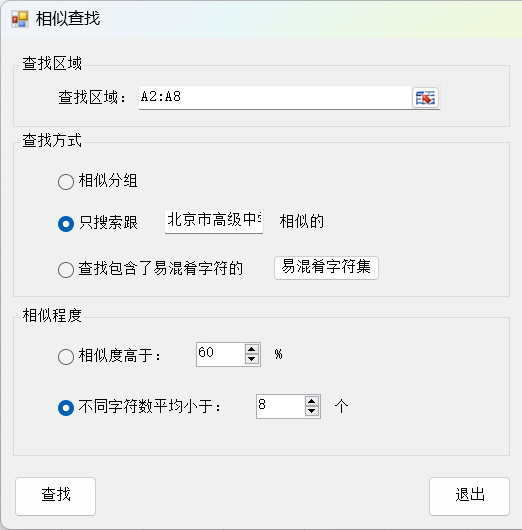Click the 相似查找 title bar text
522x530 pixels.
(68, 19)
